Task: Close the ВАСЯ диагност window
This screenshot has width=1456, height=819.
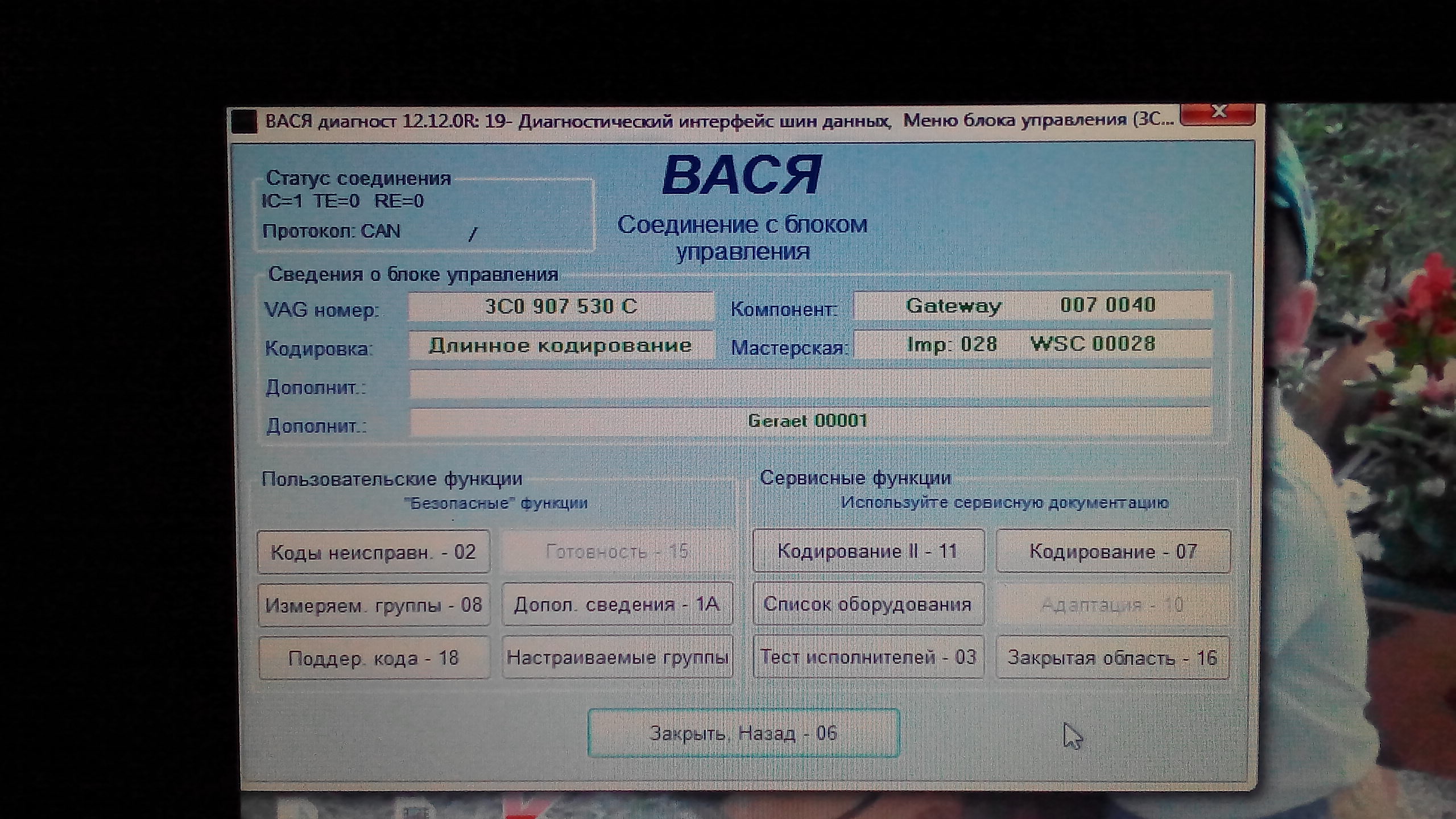Action: click(1217, 113)
